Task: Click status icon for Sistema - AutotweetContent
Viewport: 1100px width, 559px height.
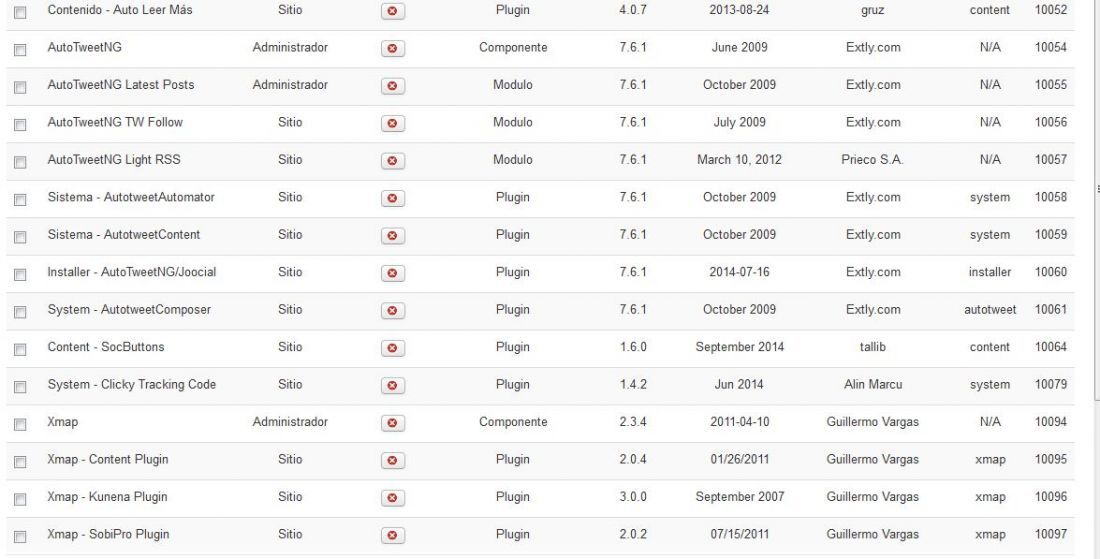Action: [x=392, y=235]
